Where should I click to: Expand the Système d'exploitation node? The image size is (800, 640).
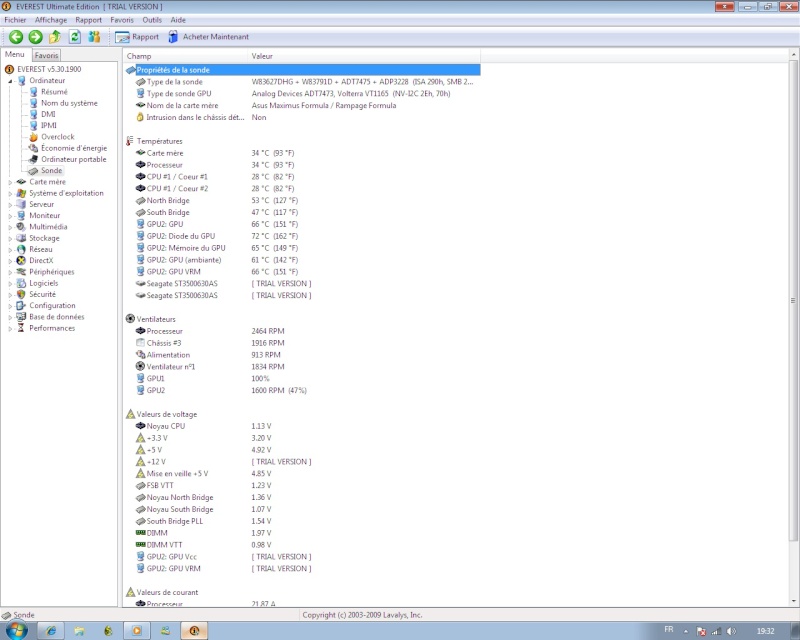(x=10, y=193)
